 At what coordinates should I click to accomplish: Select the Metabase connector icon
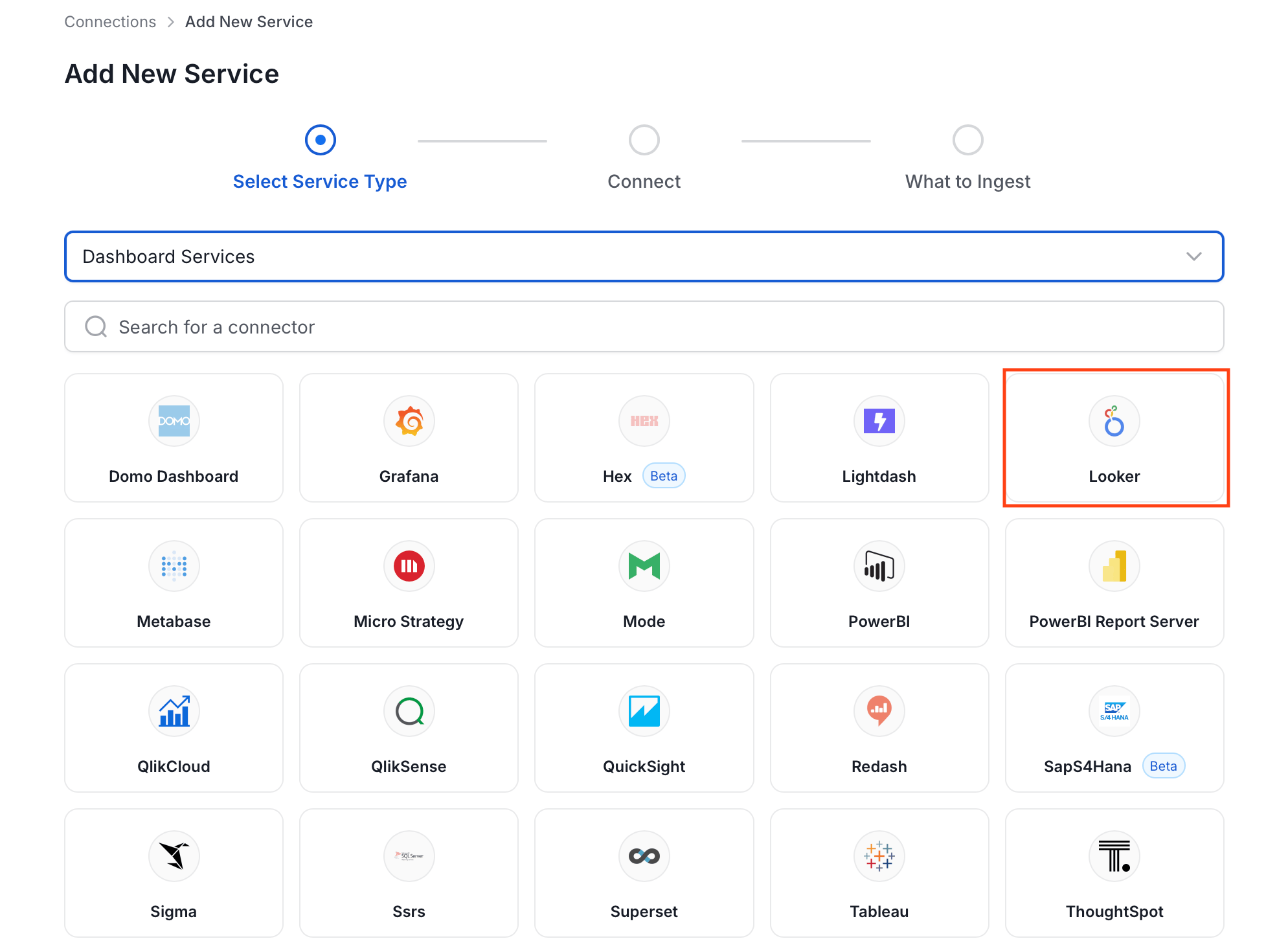(174, 566)
